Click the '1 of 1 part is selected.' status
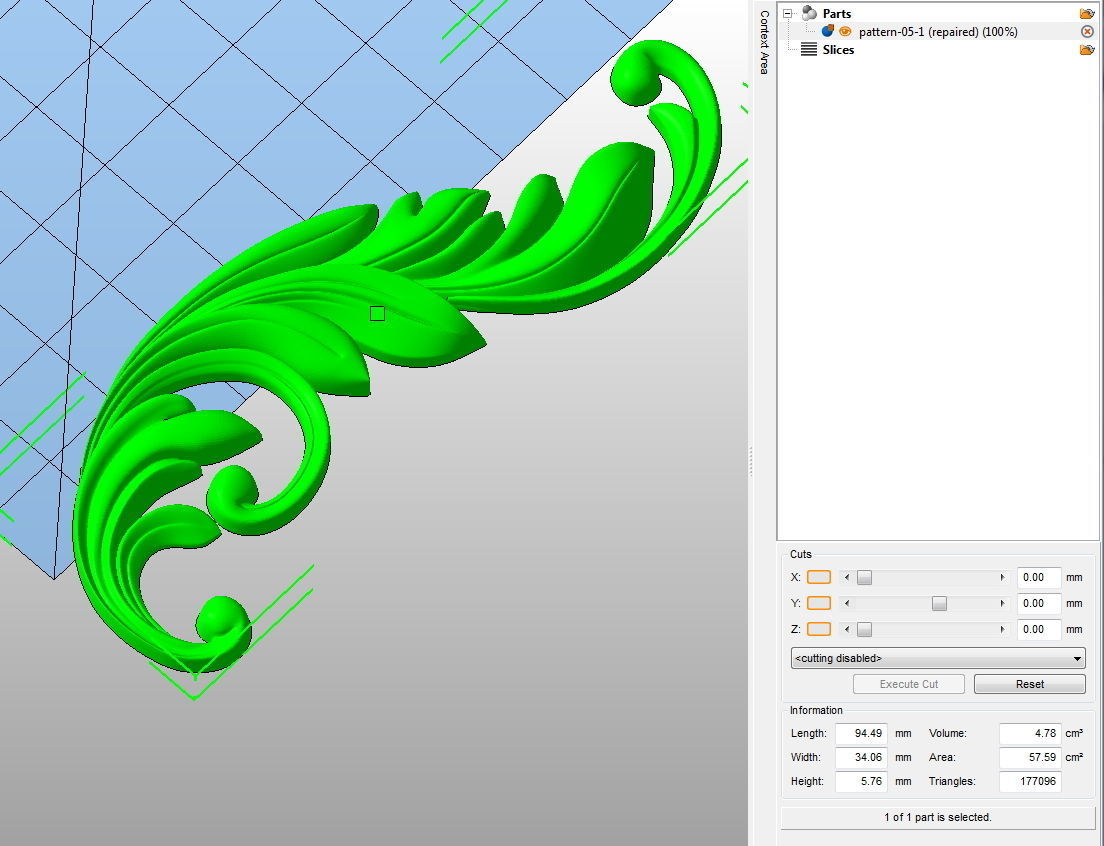Viewport: 1104px width, 846px height. tap(938, 817)
